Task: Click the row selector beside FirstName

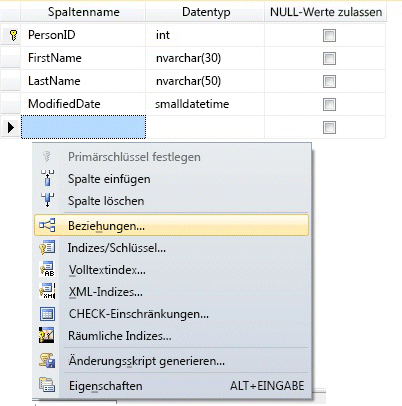Action: coord(11,58)
